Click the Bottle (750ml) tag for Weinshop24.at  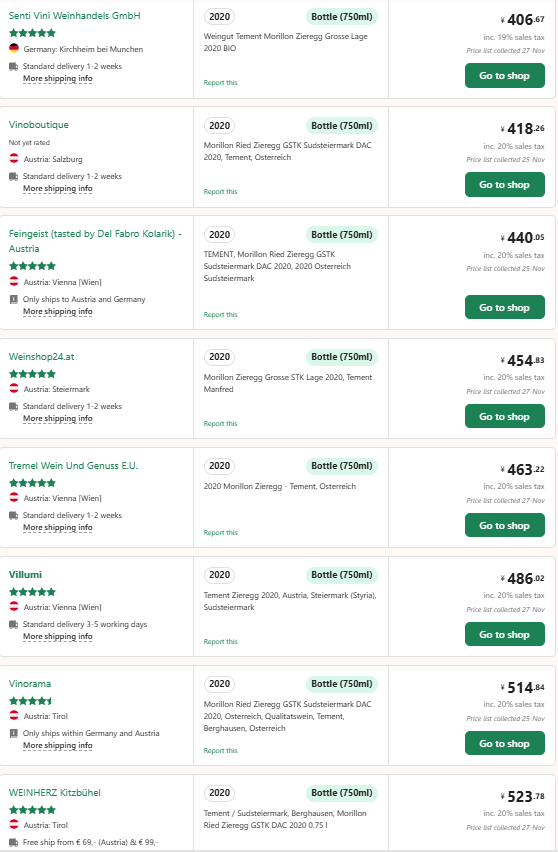pos(342,357)
